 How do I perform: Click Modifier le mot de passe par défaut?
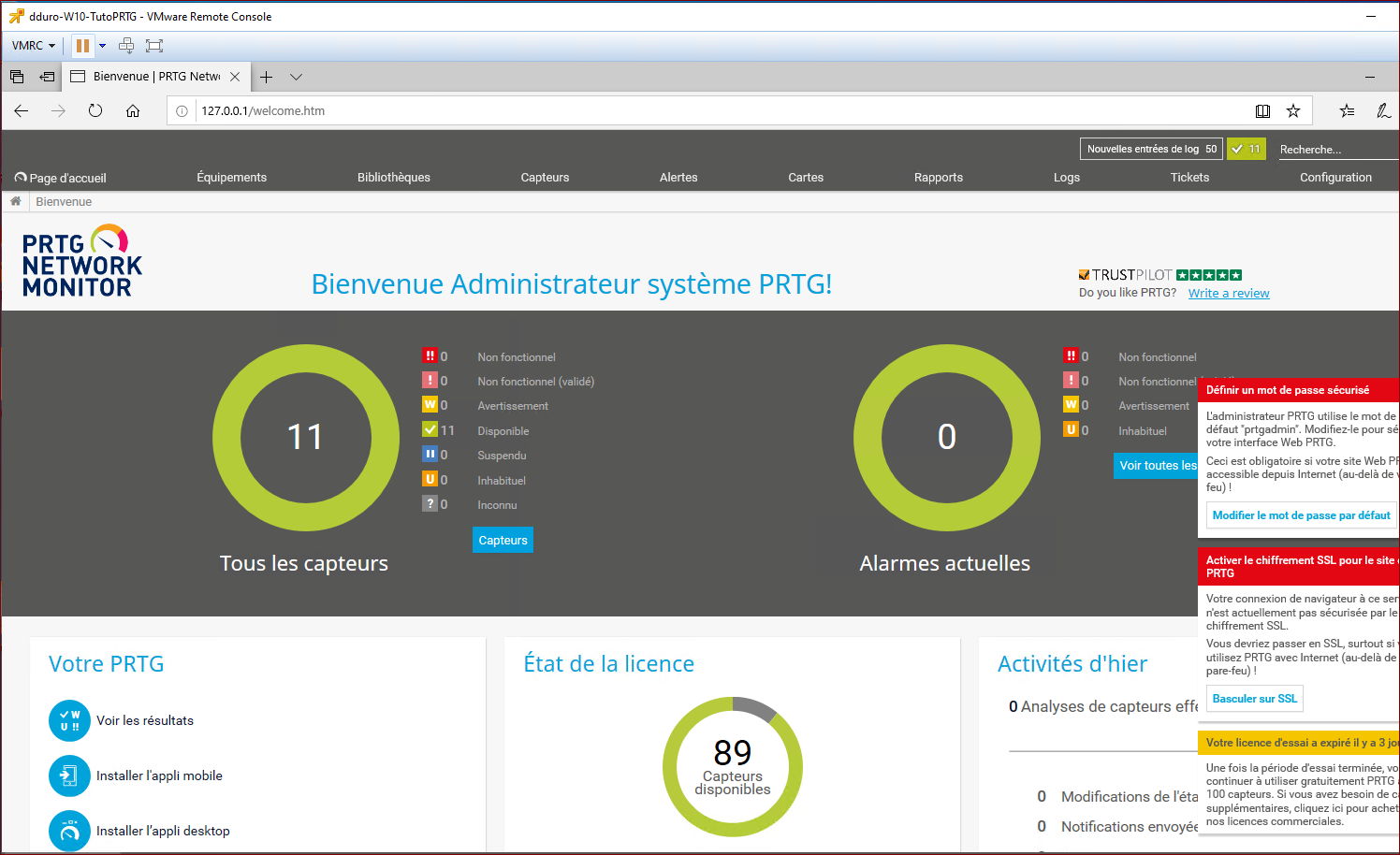1301,515
